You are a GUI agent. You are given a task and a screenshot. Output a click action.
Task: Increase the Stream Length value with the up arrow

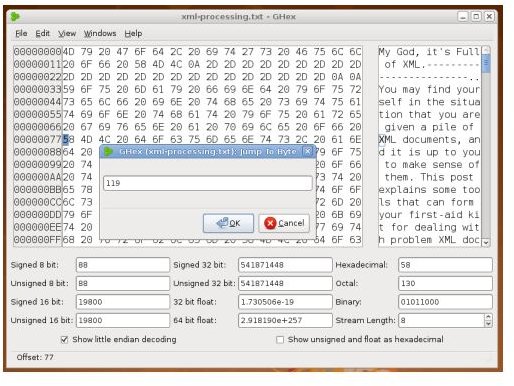[x=488, y=317]
